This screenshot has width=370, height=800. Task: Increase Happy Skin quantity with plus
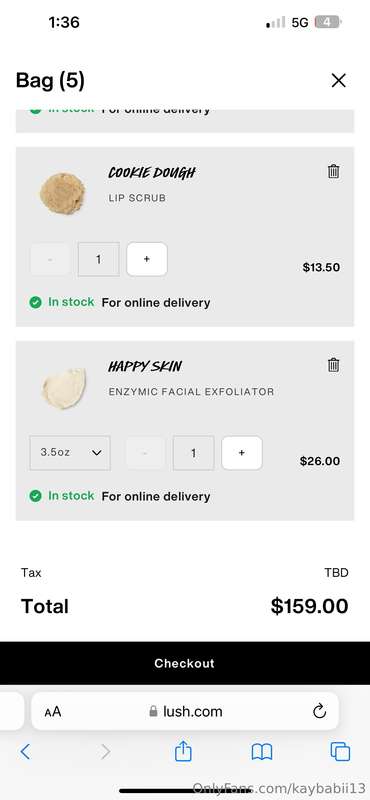[x=242, y=453]
